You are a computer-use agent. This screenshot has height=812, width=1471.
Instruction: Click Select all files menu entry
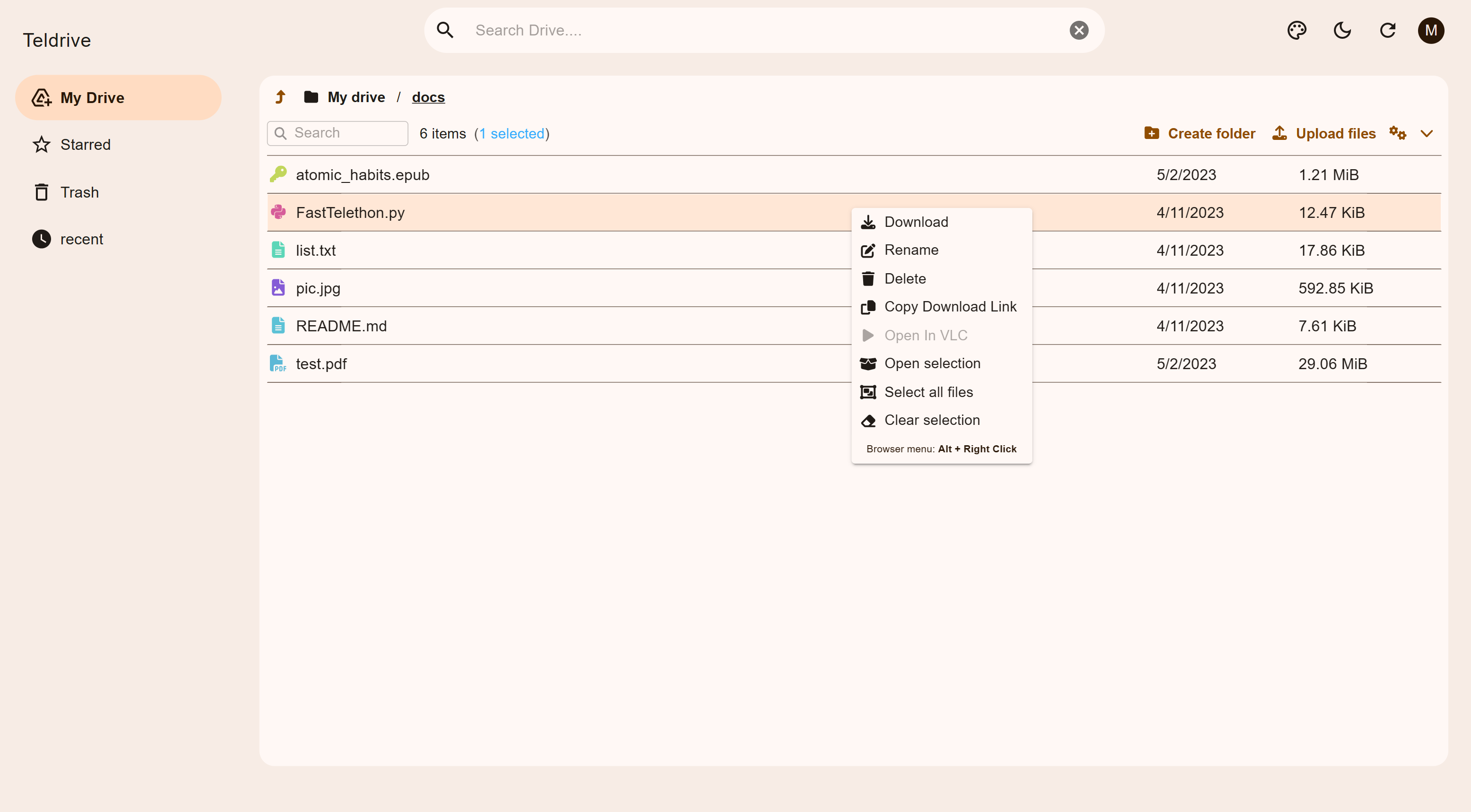(x=928, y=392)
